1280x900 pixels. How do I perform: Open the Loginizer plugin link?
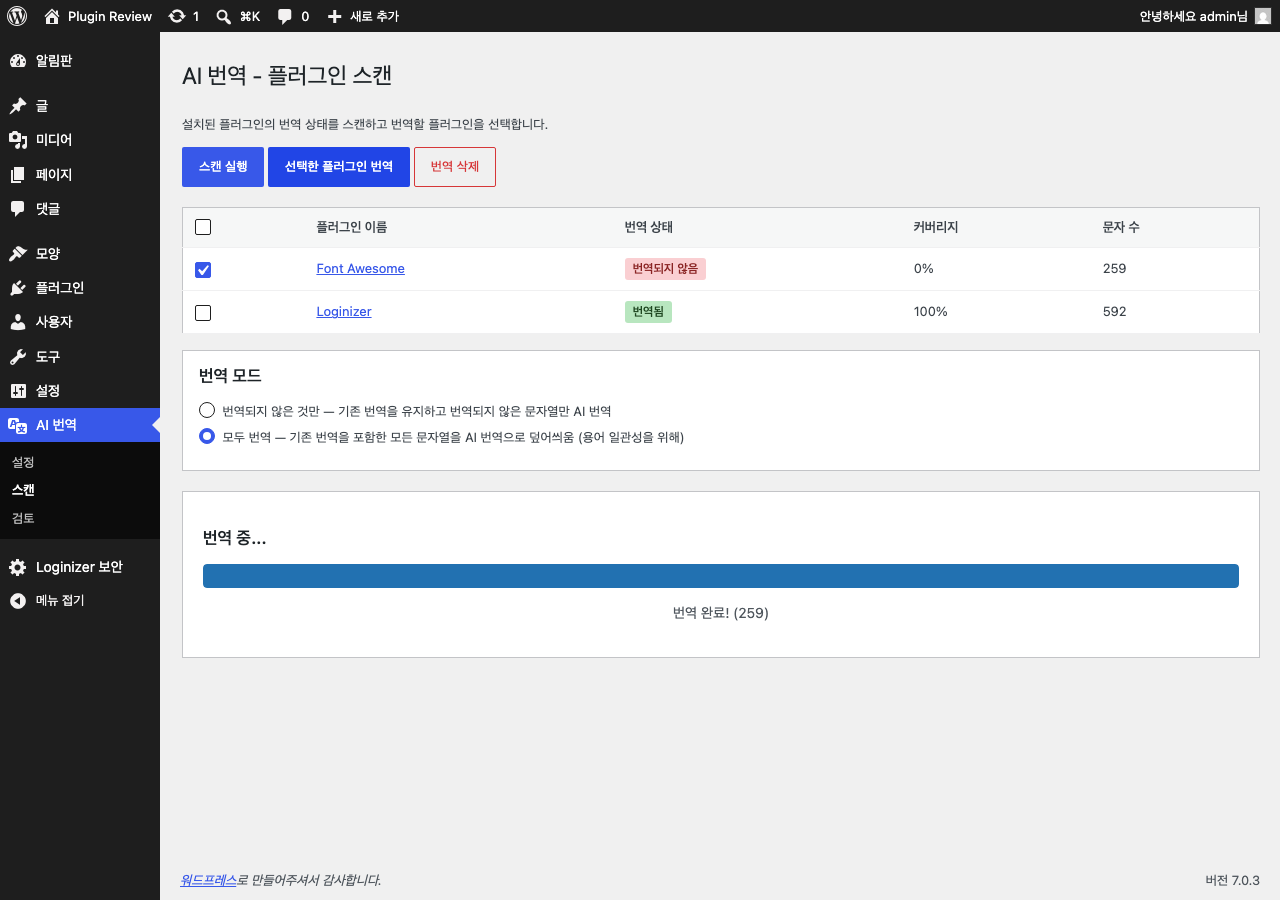coord(344,312)
